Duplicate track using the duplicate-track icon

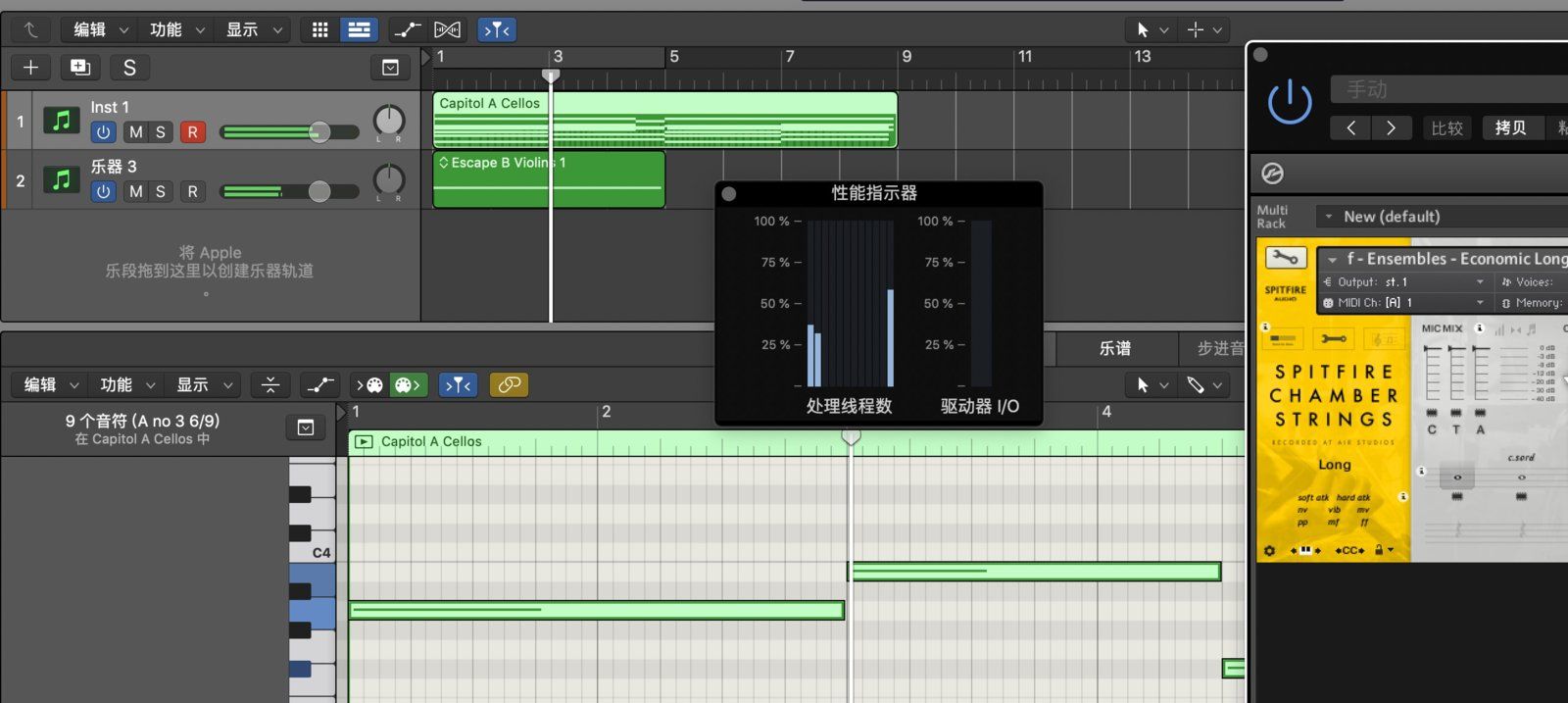click(79, 68)
